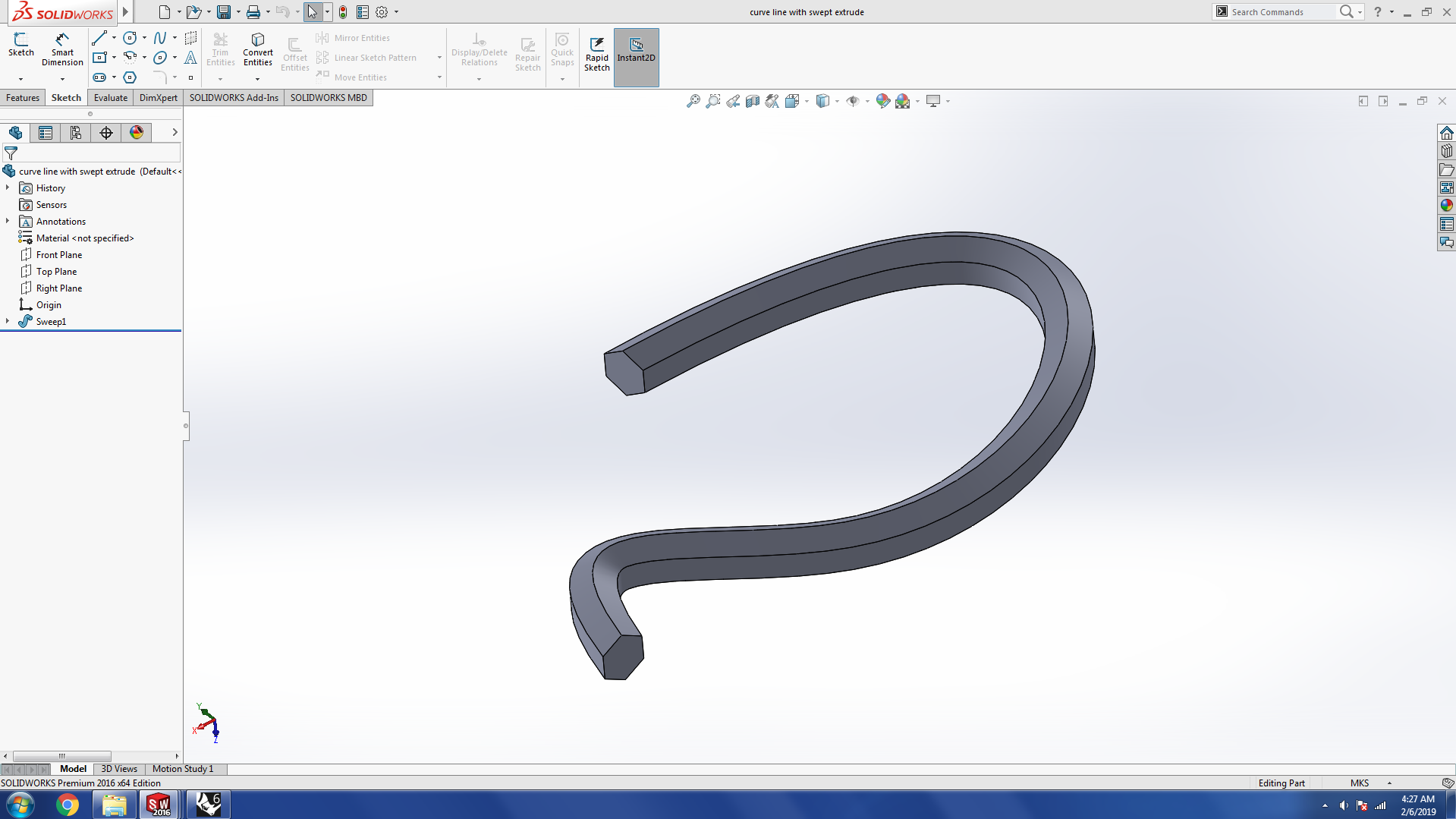Select the Polygon sketch tool
This screenshot has height=819, width=1456.
click(130, 77)
